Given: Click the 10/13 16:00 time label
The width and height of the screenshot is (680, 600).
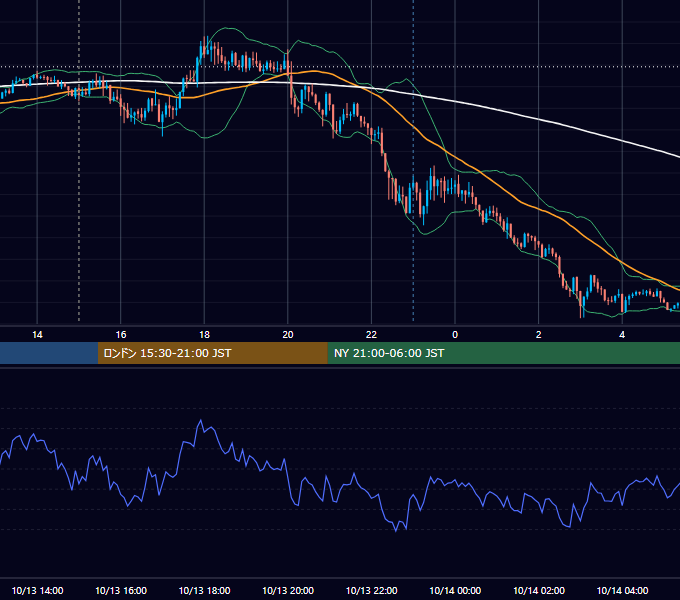Looking at the screenshot, I should 121,590.
